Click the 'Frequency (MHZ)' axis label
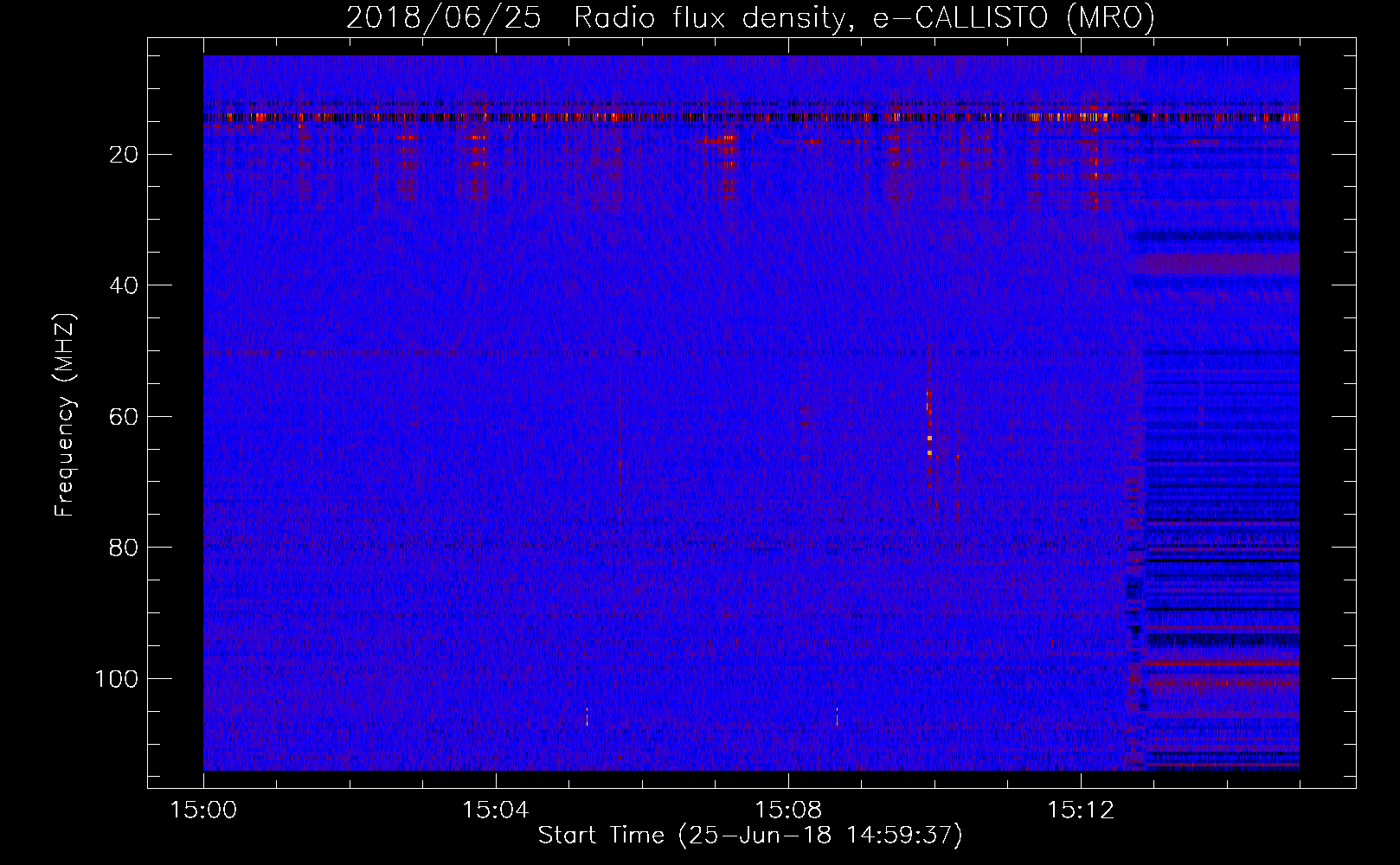 (65, 415)
